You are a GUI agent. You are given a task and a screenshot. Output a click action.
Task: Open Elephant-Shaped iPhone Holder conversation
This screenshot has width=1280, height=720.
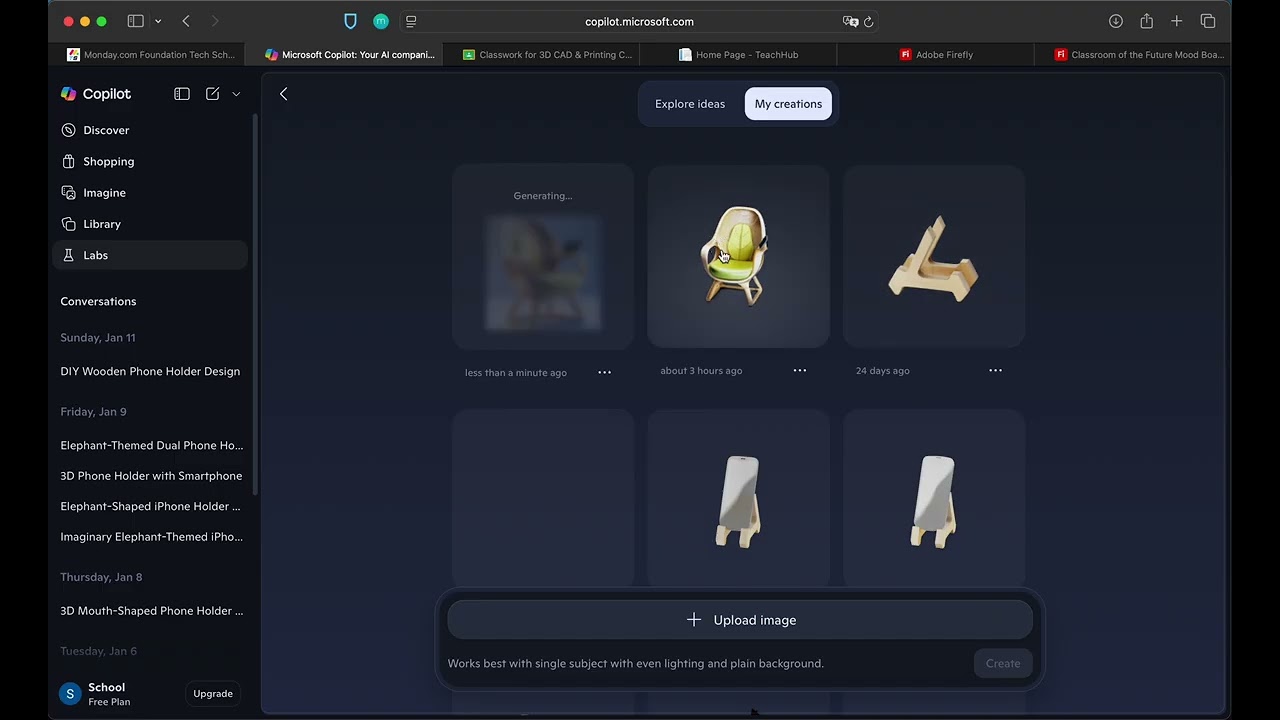click(151, 506)
